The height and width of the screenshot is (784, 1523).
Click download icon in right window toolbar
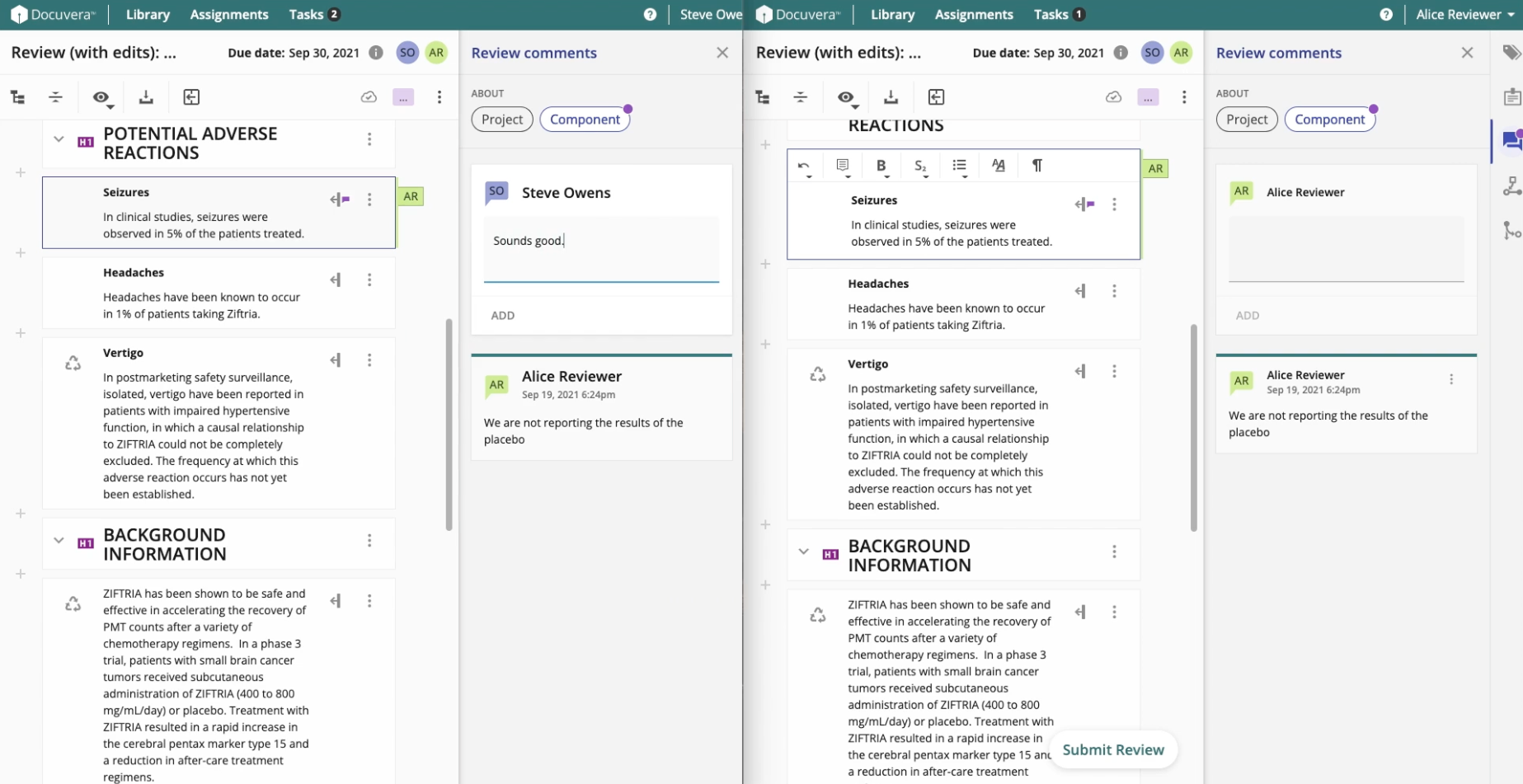point(891,97)
